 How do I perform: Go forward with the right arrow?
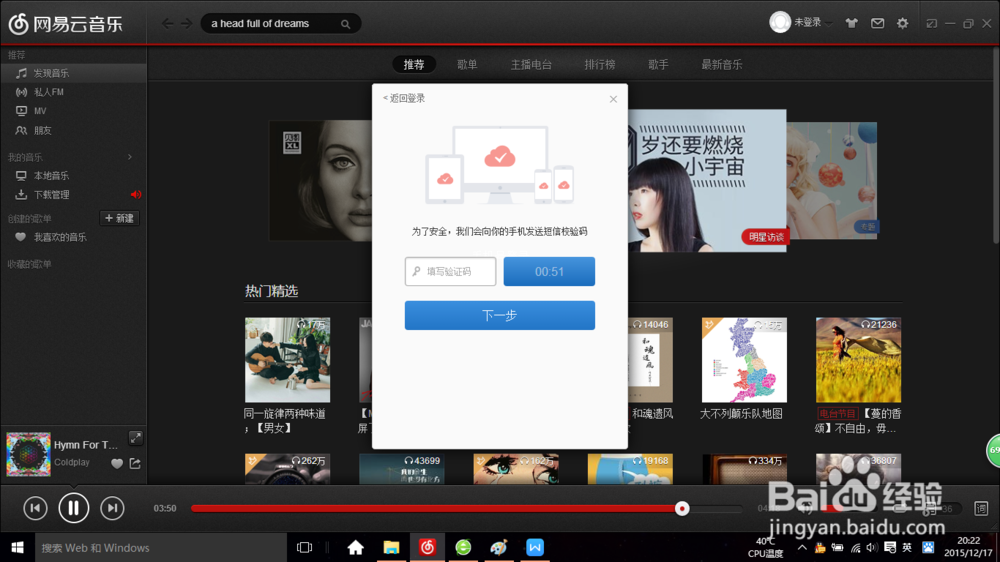[x=186, y=24]
